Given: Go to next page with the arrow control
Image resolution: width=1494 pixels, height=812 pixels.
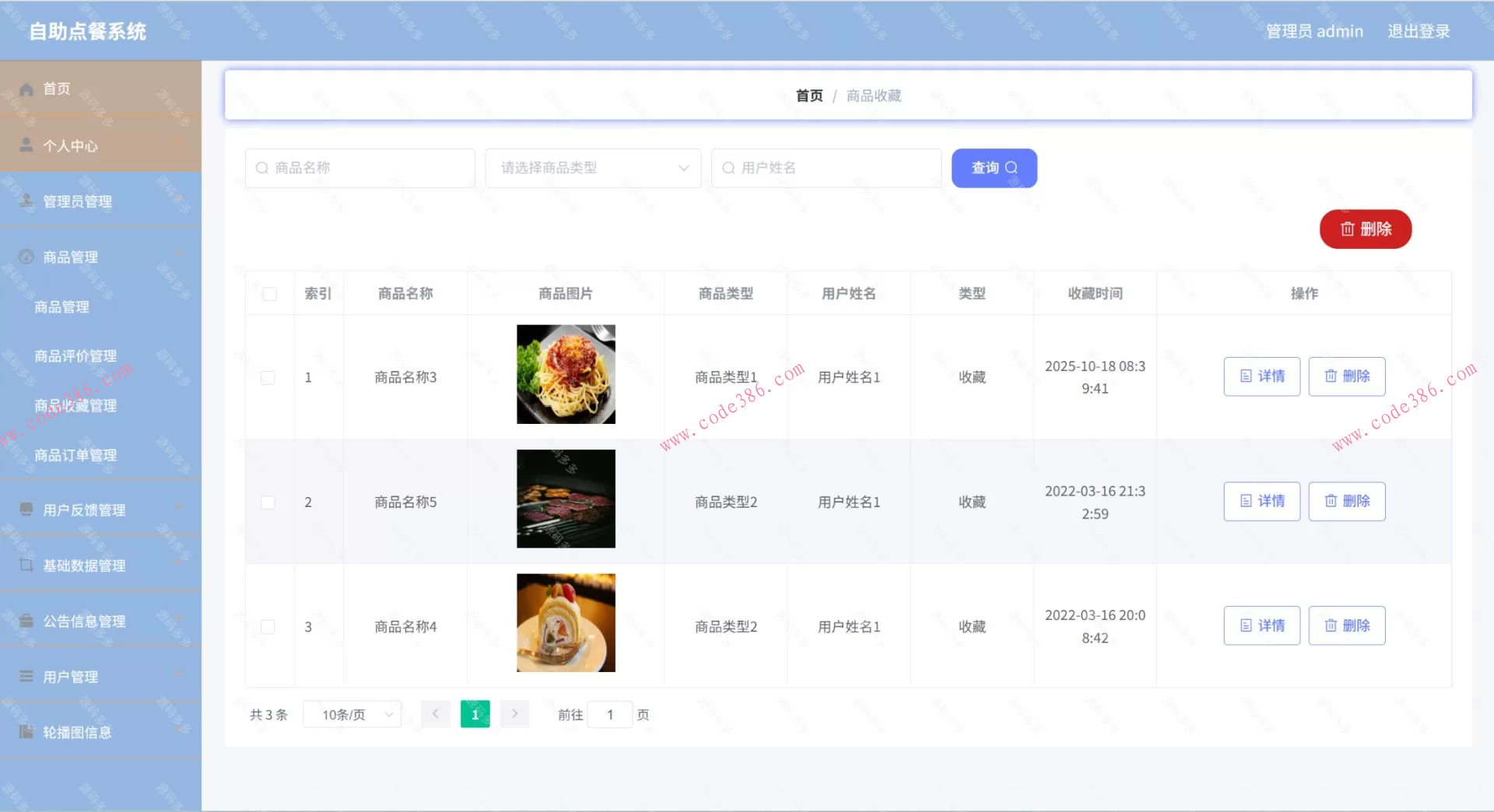Looking at the screenshot, I should (514, 713).
